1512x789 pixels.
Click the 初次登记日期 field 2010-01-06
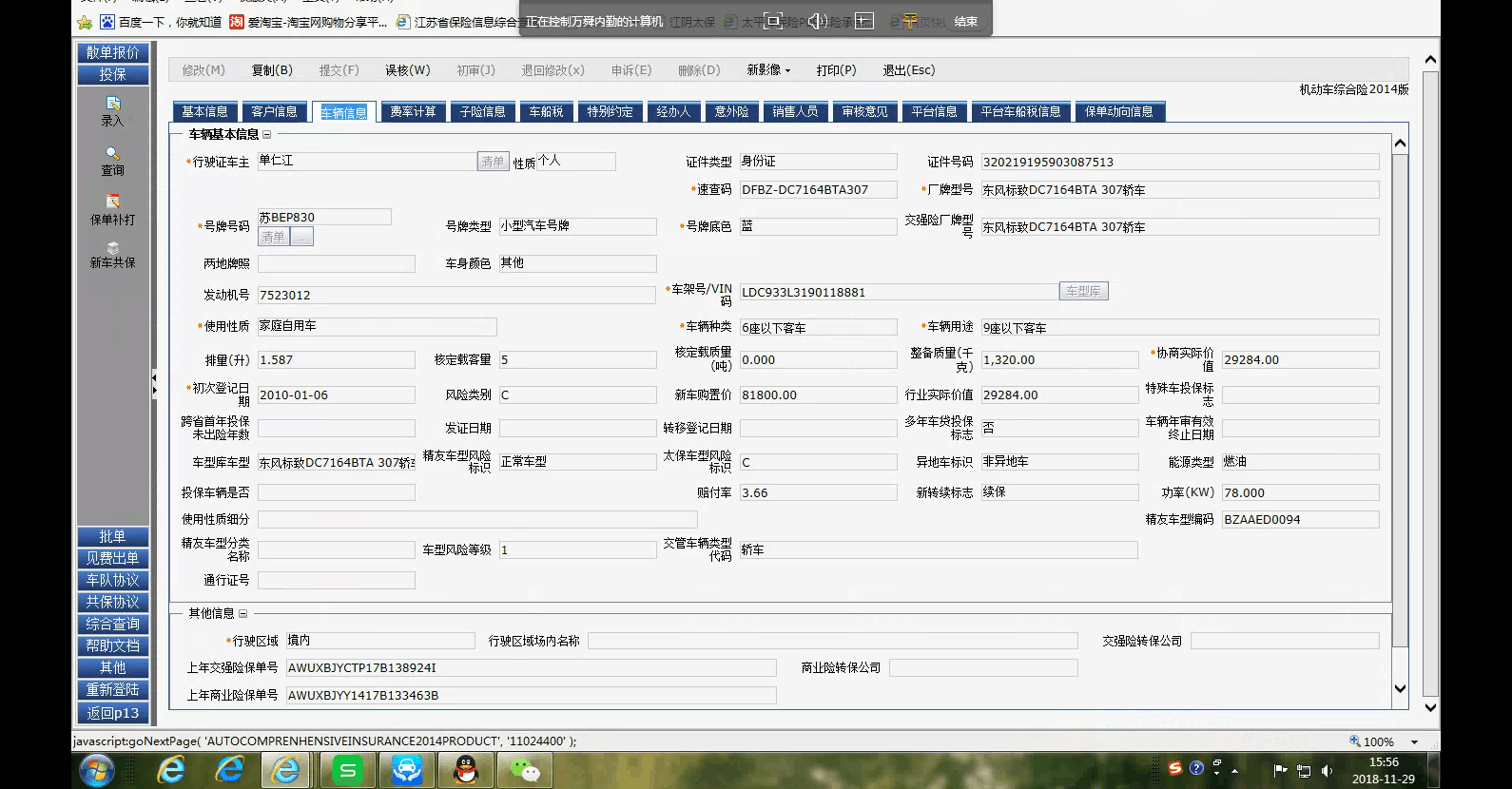coord(336,395)
